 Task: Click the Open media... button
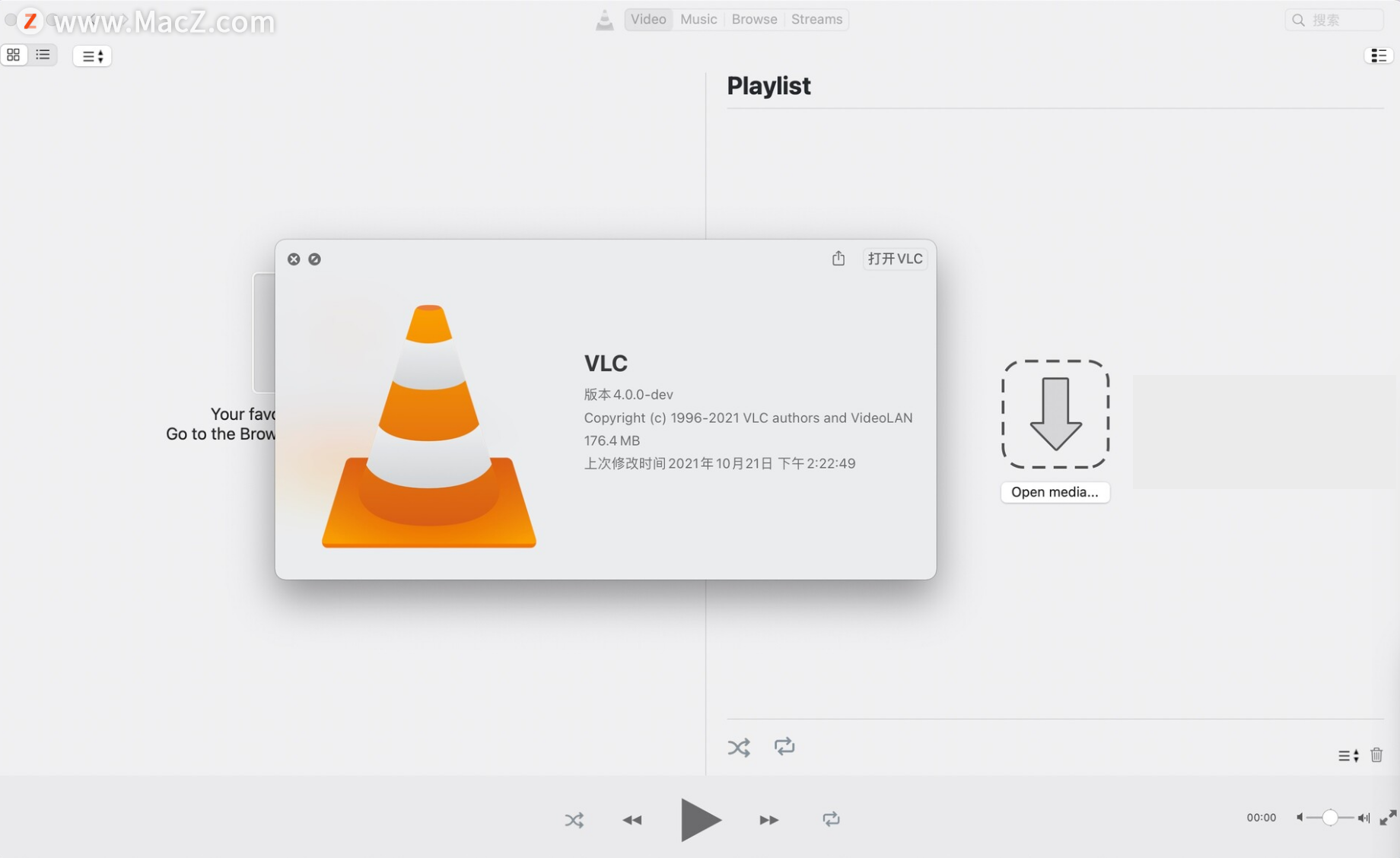tap(1055, 492)
